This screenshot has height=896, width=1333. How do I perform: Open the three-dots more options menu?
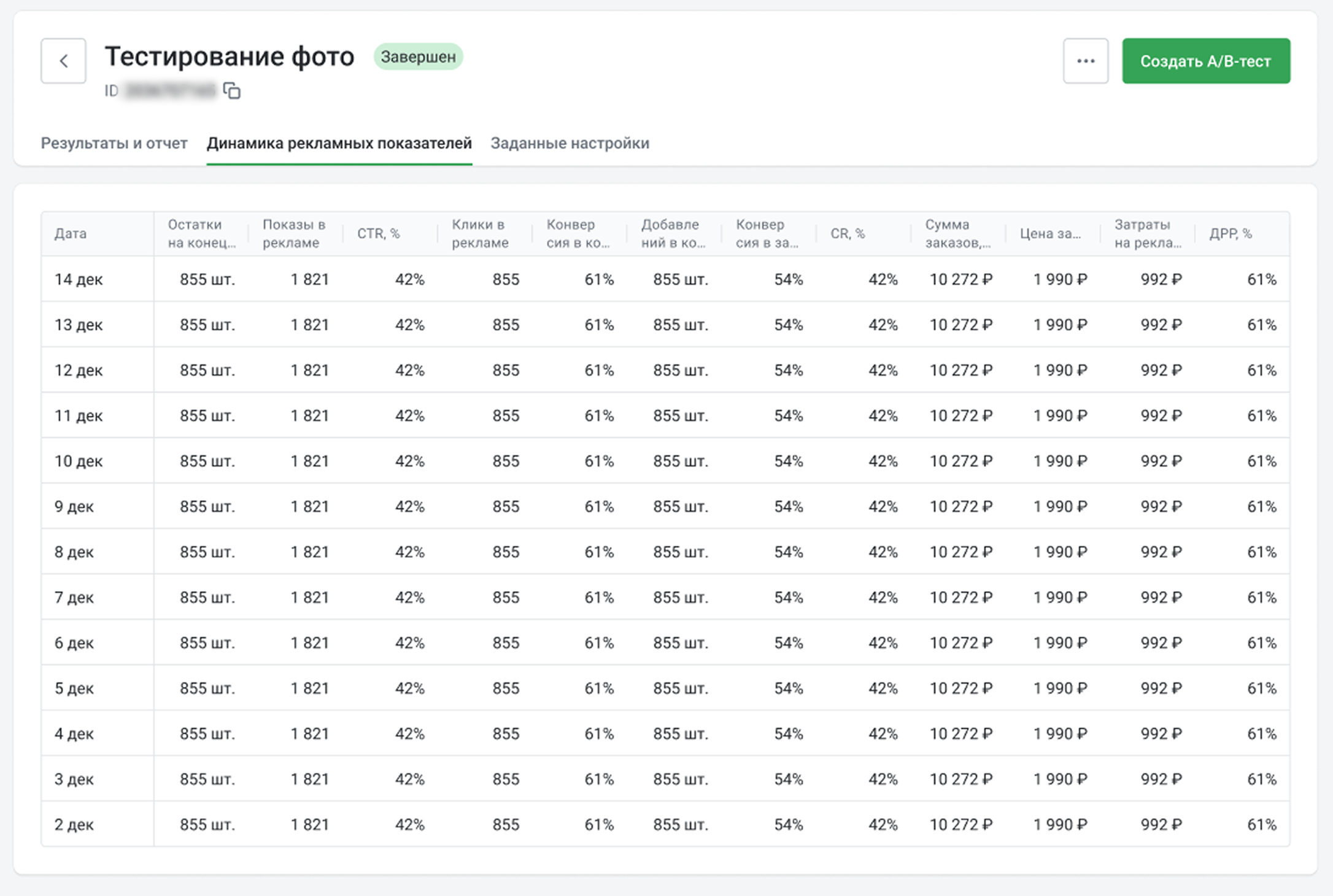tap(1085, 61)
